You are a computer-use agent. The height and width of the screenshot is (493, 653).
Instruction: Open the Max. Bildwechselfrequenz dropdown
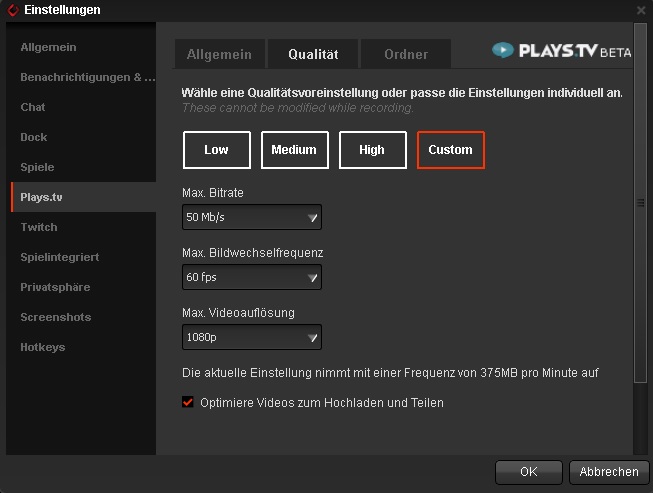(x=252, y=277)
